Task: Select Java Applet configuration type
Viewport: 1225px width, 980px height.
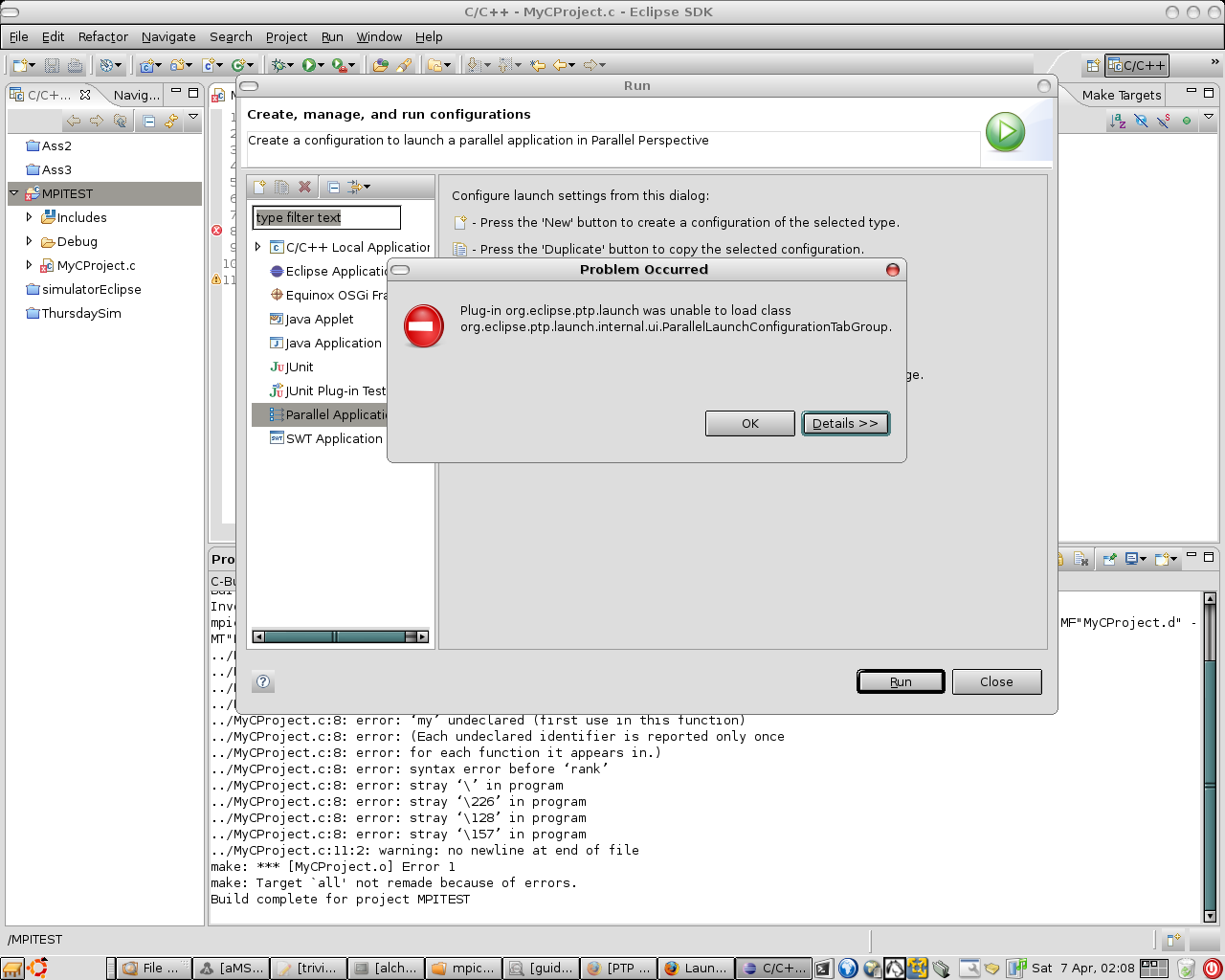Action: pos(311,319)
